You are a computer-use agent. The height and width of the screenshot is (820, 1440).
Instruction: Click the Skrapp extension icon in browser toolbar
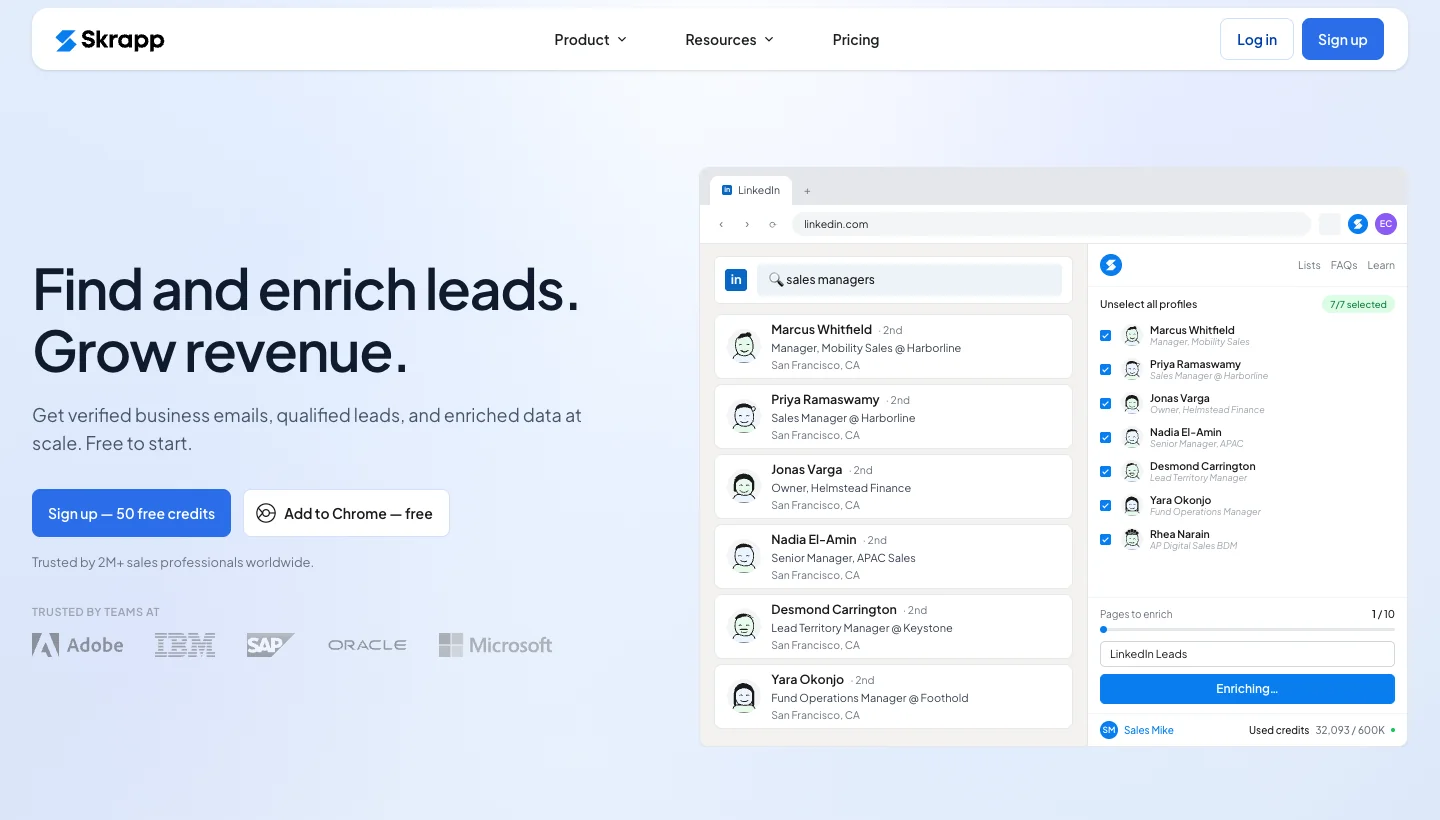tap(1357, 224)
